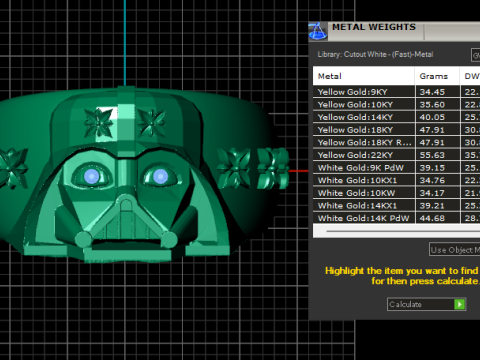480x360 pixels.
Task: Click the Library: Cutout White label
Action: pos(375,54)
